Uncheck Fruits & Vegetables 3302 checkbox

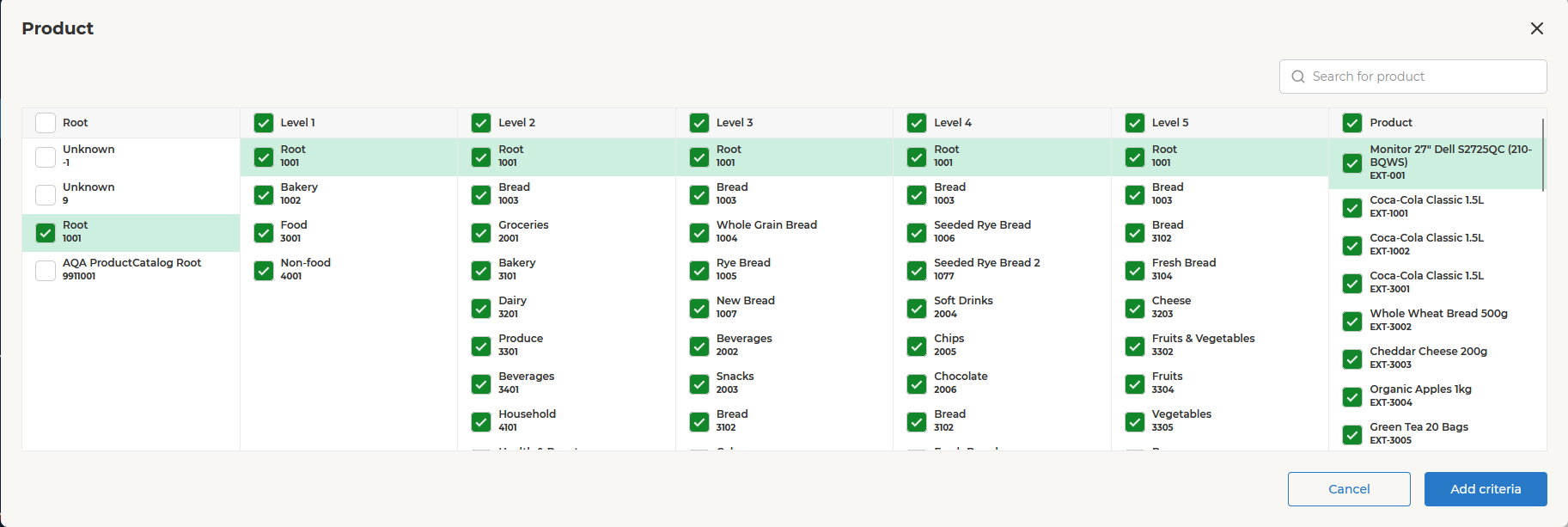(x=1135, y=346)
